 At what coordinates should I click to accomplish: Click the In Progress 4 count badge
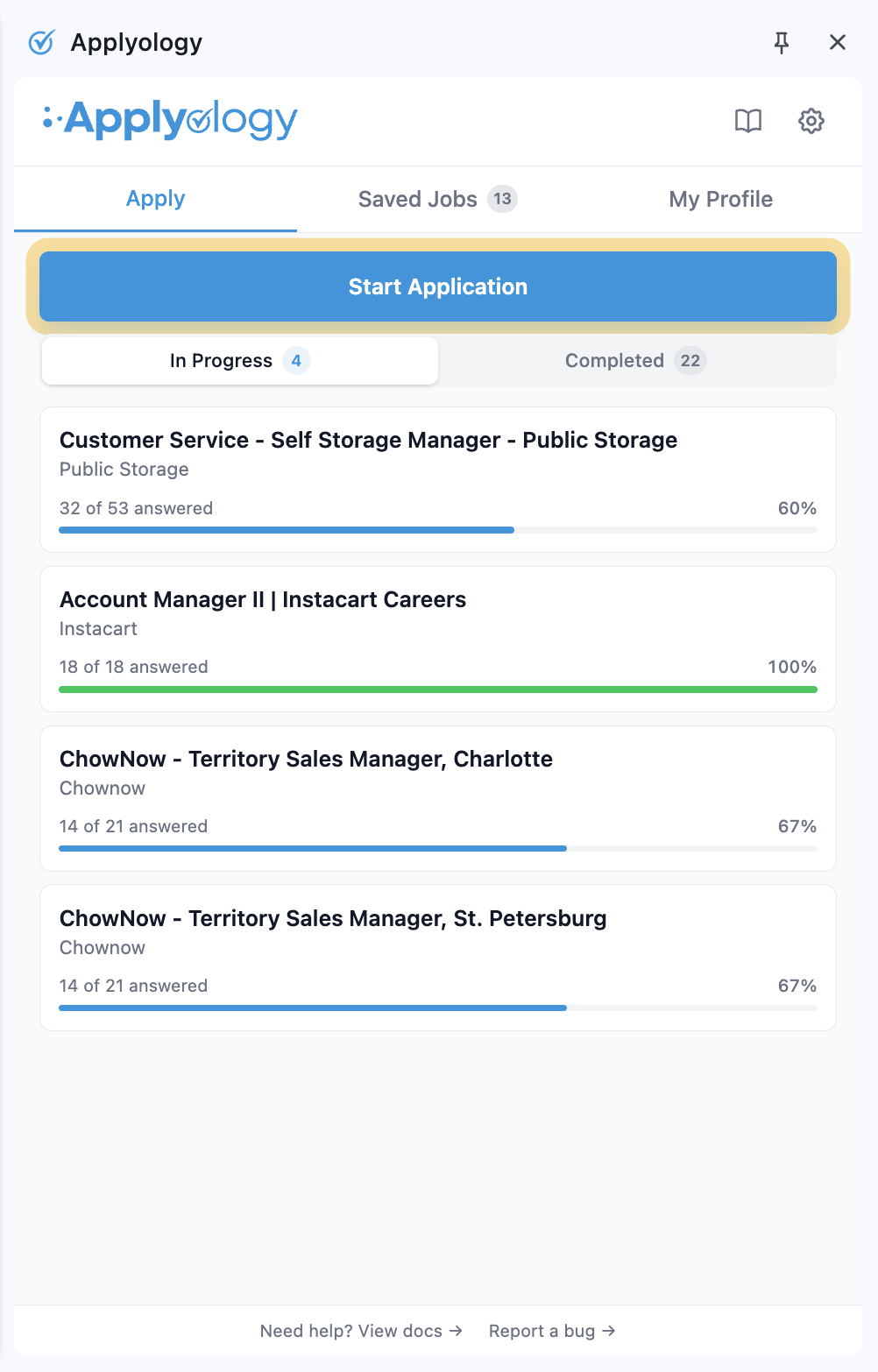click(296, 361)
